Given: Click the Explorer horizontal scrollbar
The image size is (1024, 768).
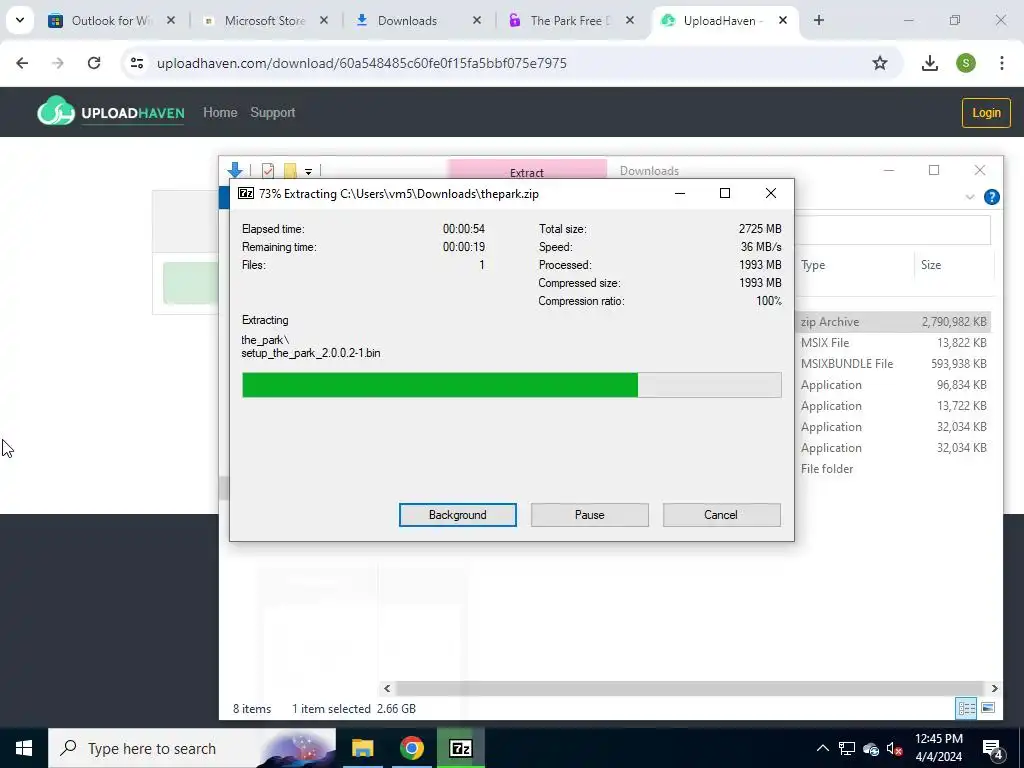Looking at the screenshot, I should pos(689,688).
